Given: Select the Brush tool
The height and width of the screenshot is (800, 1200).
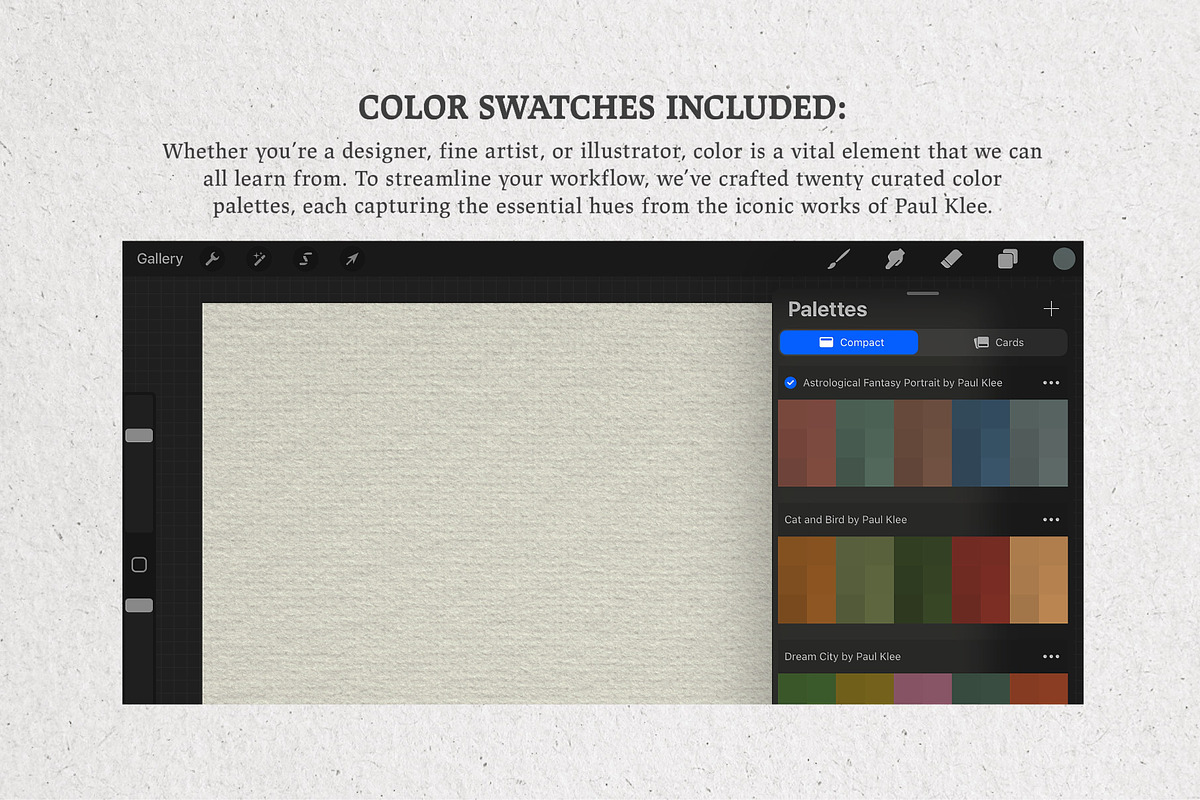Looking at the screenshot, I should click(838, 259).
